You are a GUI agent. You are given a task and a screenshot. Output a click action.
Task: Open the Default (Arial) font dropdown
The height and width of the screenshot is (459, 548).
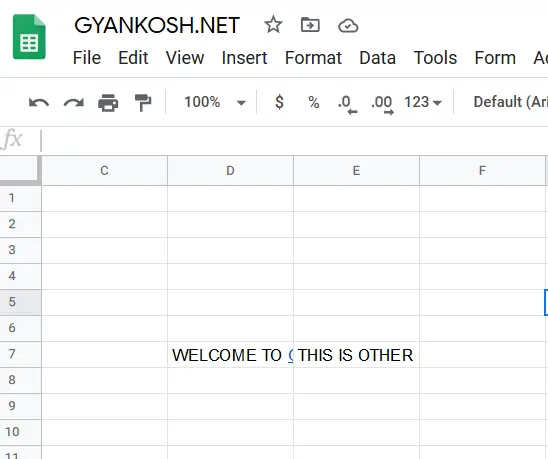510,102
